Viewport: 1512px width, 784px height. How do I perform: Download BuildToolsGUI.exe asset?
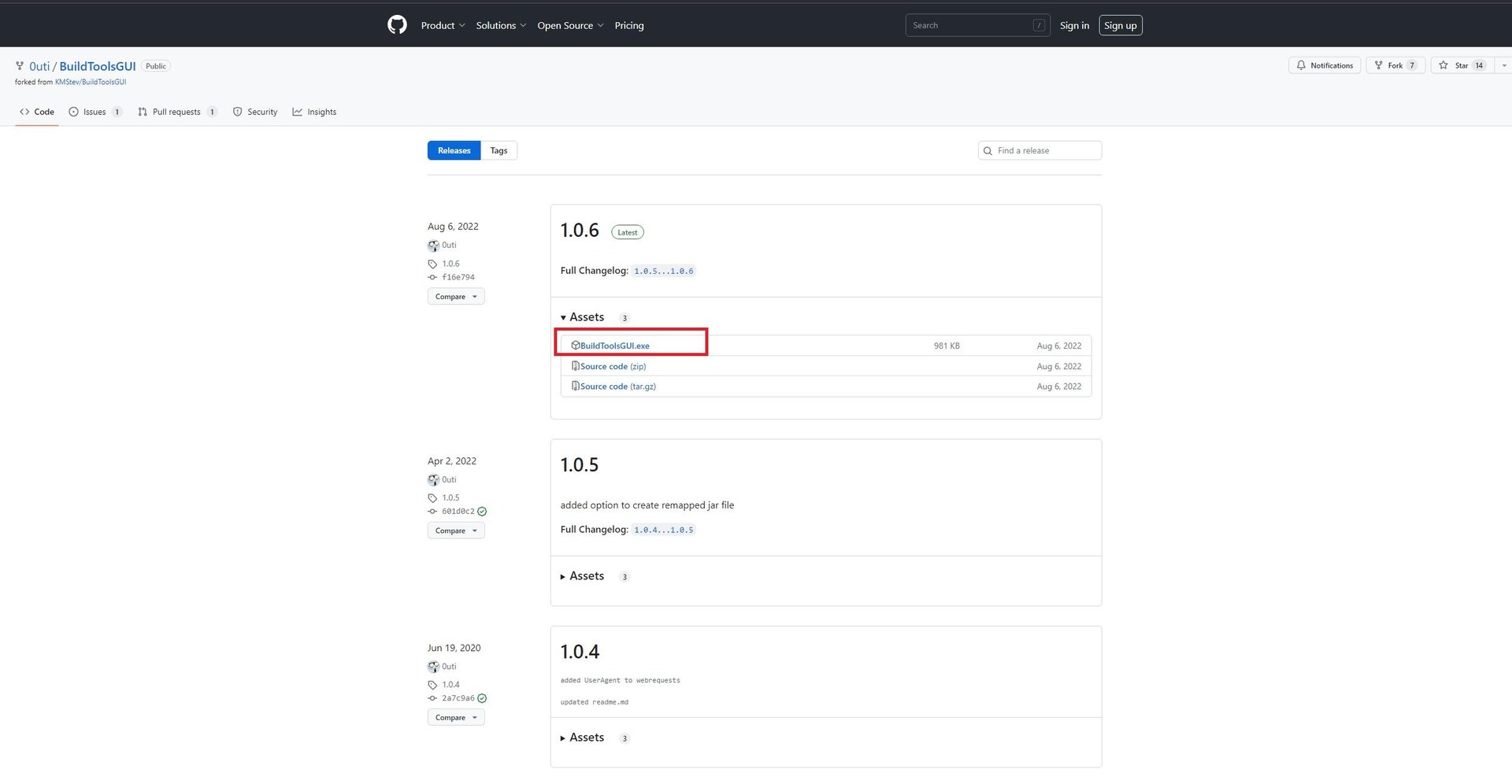click(614, 346)
